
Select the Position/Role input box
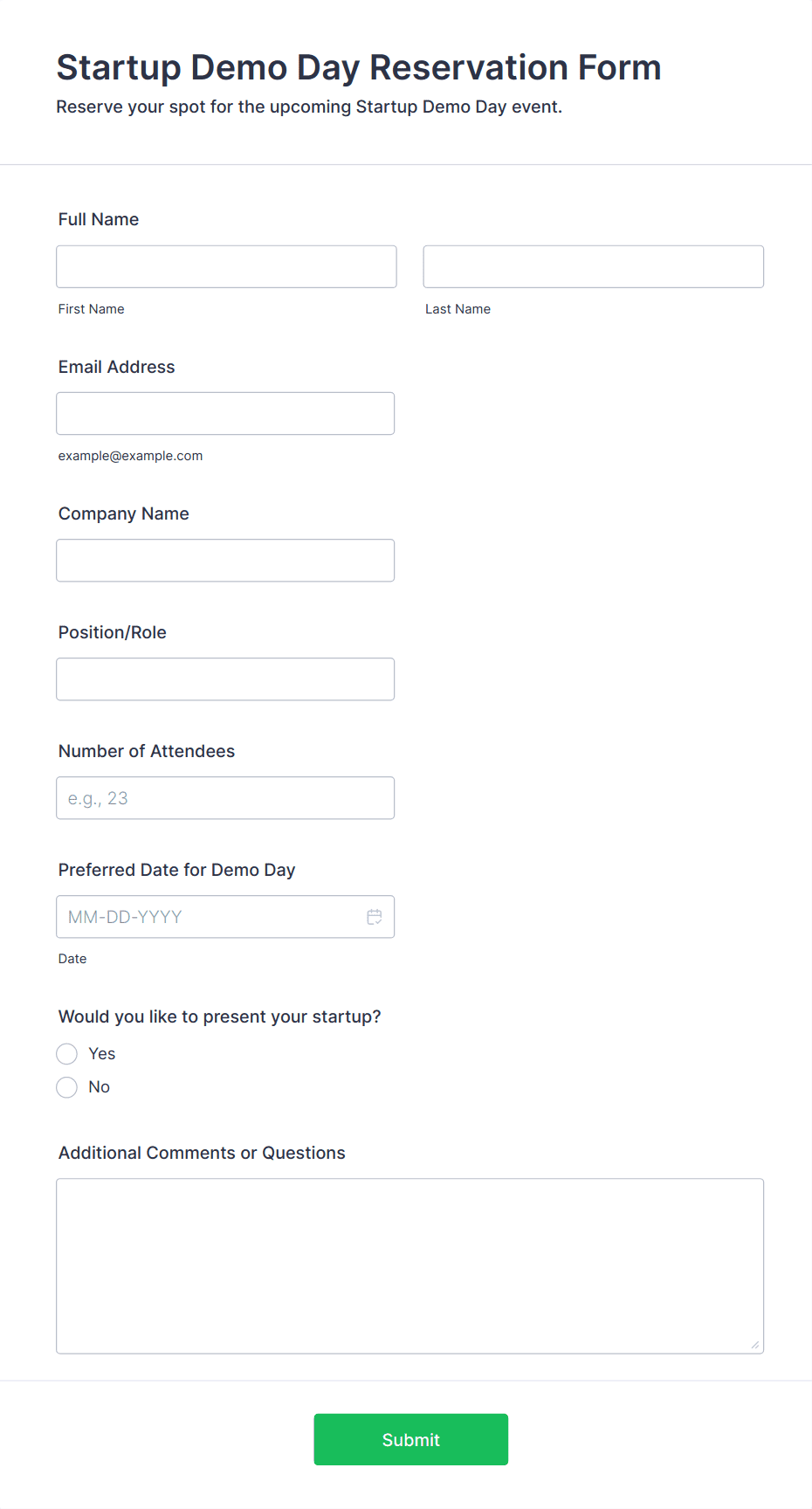[x=225, y=679]
